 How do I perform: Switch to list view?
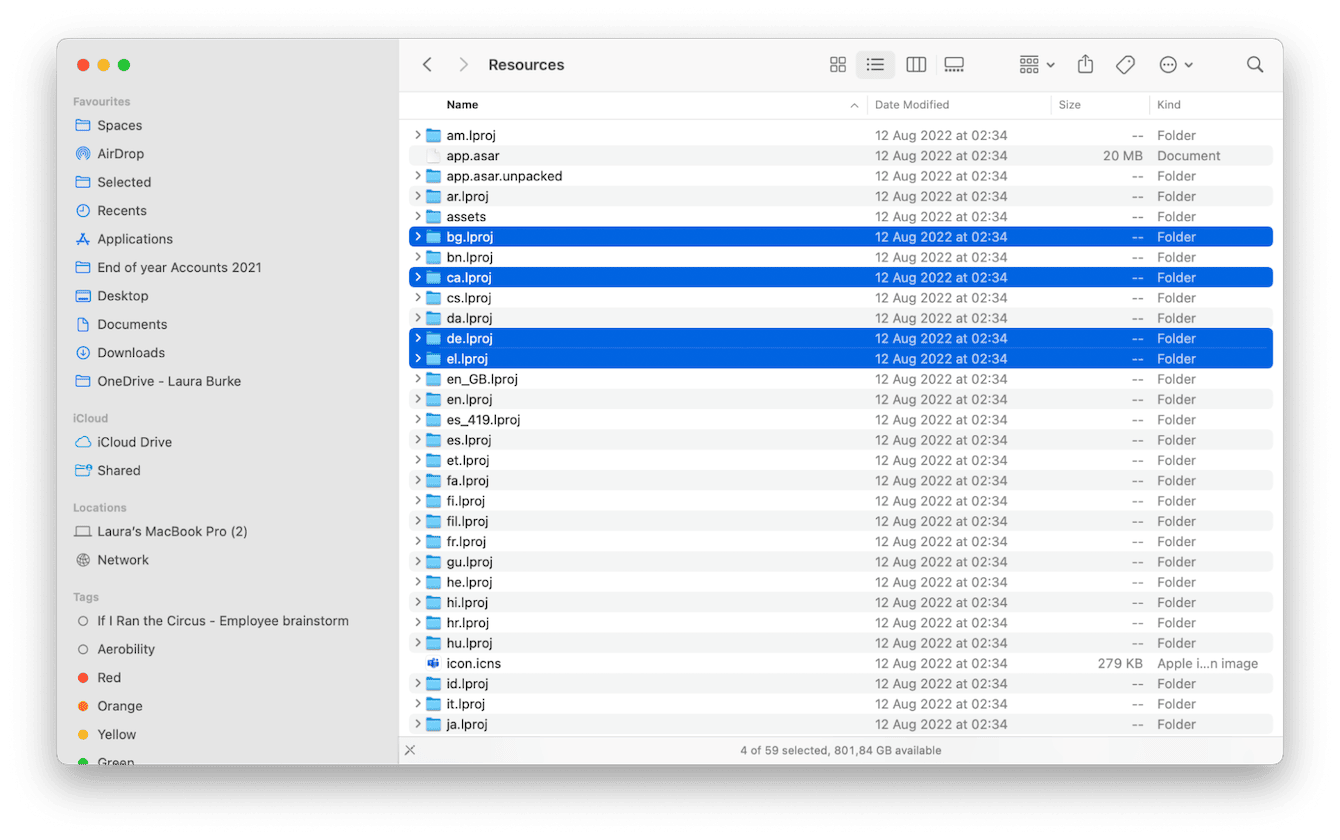pyautogui.click(x=875, y=65)
